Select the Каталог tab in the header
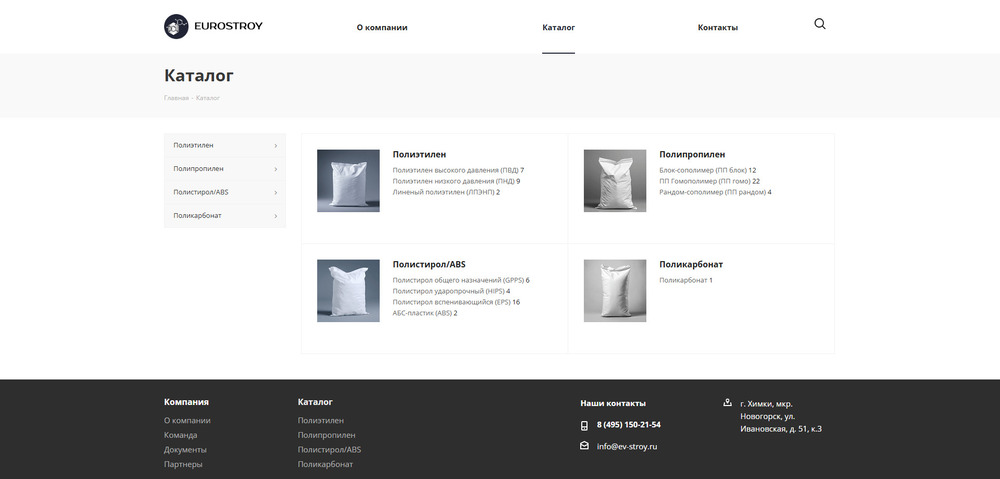Viewport: 1000px width, 479px height. pos(558,28)
